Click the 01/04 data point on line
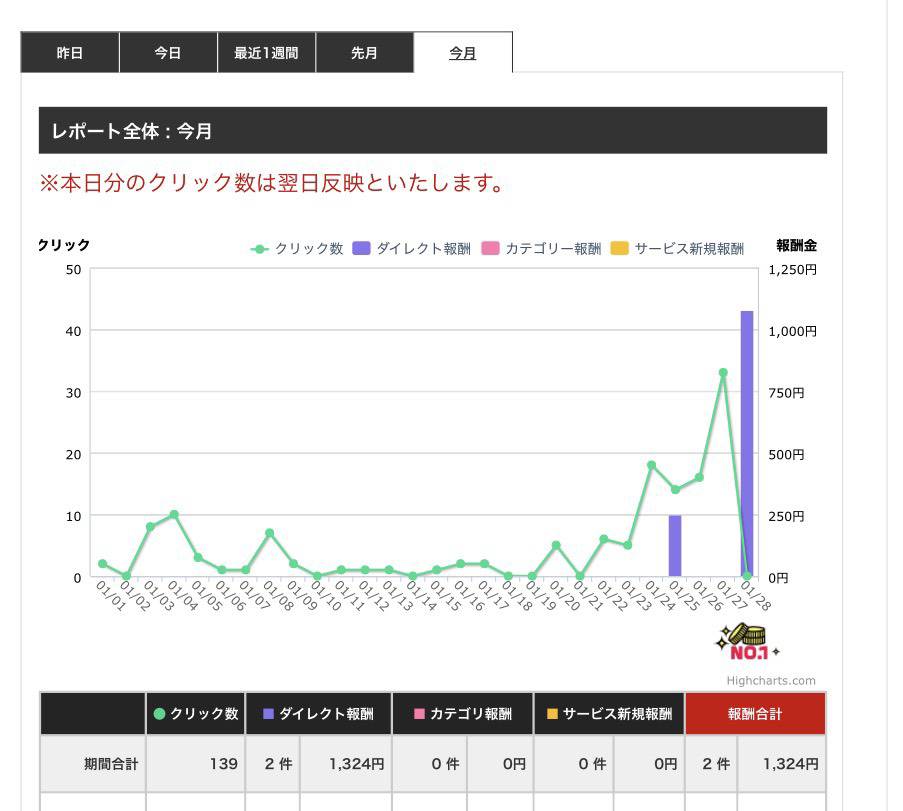Image resolution: width=903 pixels, height=811 pixels. coord(174,515)
